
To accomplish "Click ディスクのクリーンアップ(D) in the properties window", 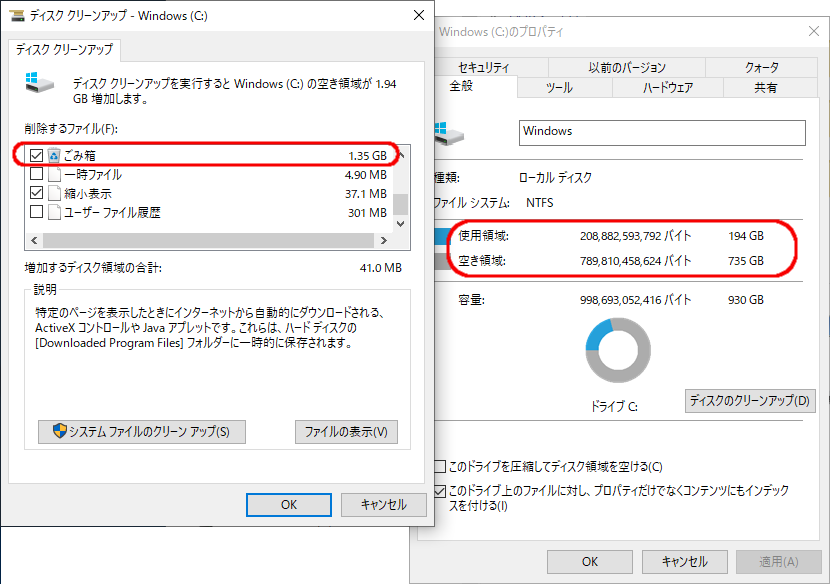I will 750,400.
